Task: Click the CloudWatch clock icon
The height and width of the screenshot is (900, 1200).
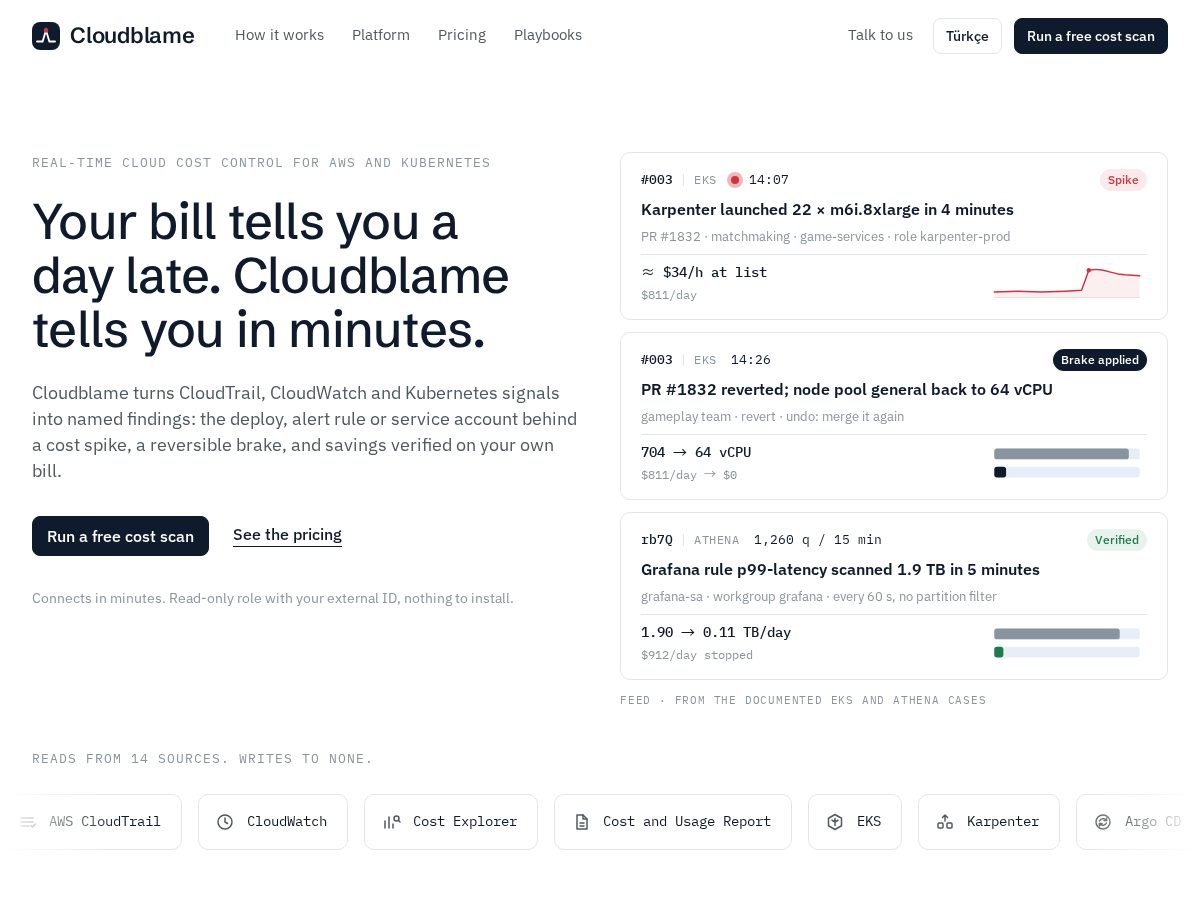Action: coord(225,822)
